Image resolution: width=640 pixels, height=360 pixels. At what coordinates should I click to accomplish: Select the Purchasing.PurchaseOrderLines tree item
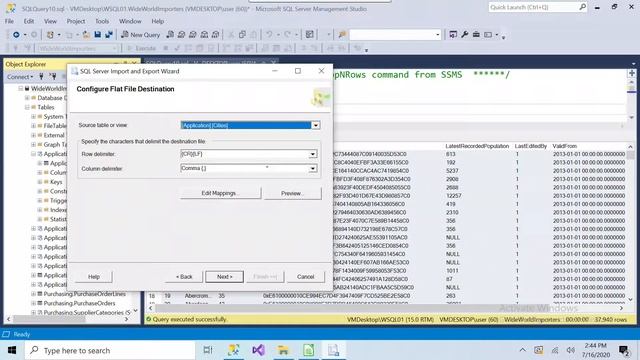click(84, 294)
